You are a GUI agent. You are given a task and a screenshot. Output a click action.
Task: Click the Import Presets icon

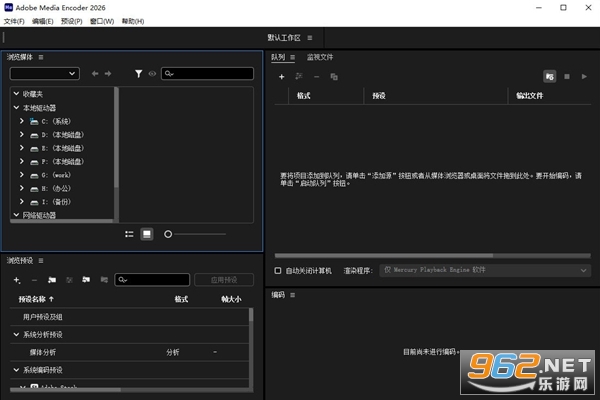86,280
